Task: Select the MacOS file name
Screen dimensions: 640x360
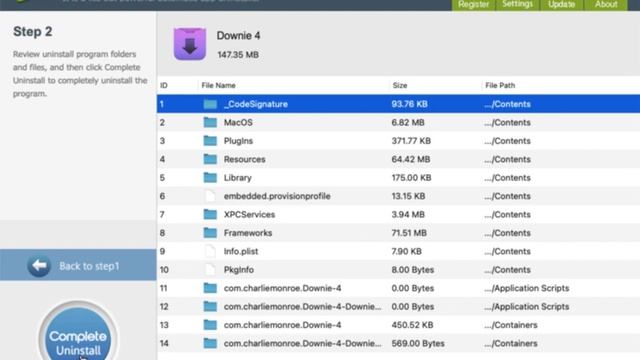Action: coord(238,122)
